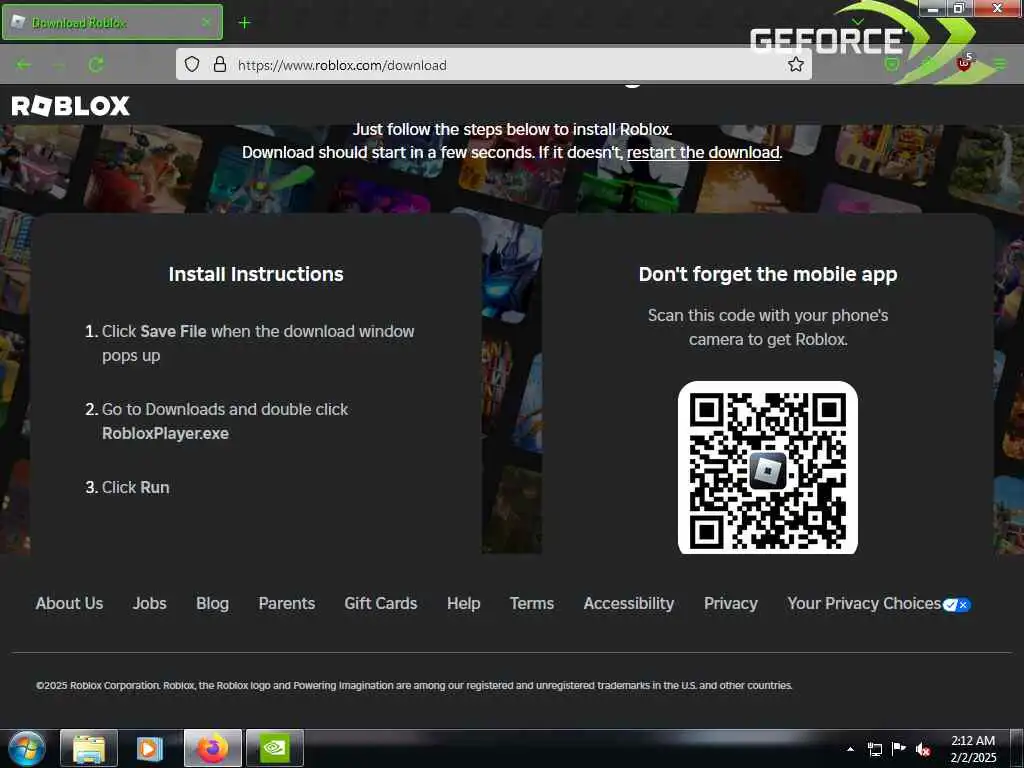Click the mobile app QR code
This screenshot has width=1024, height=768.
pyautogui.click(x=768, y=468)
